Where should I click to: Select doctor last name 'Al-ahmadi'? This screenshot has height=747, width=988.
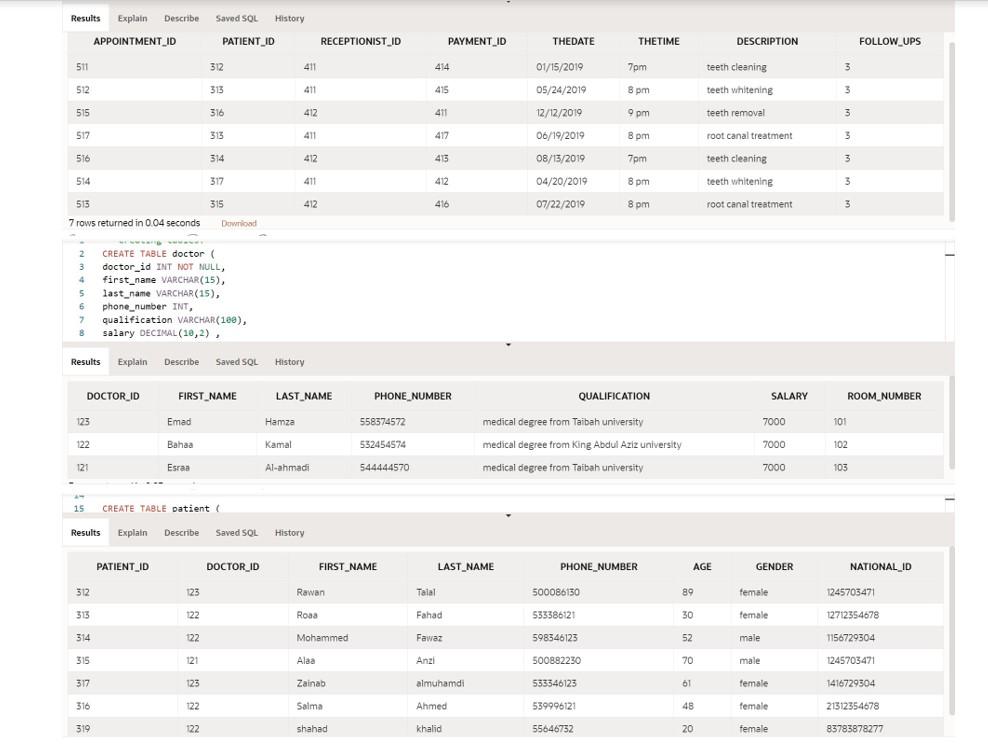(x=287, y=467)
